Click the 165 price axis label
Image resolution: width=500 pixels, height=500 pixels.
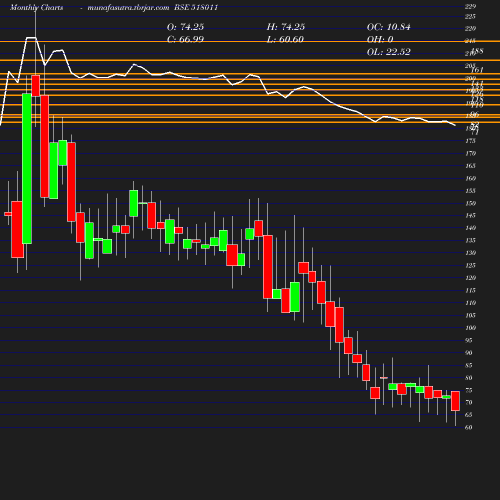[x=470, y=166]
